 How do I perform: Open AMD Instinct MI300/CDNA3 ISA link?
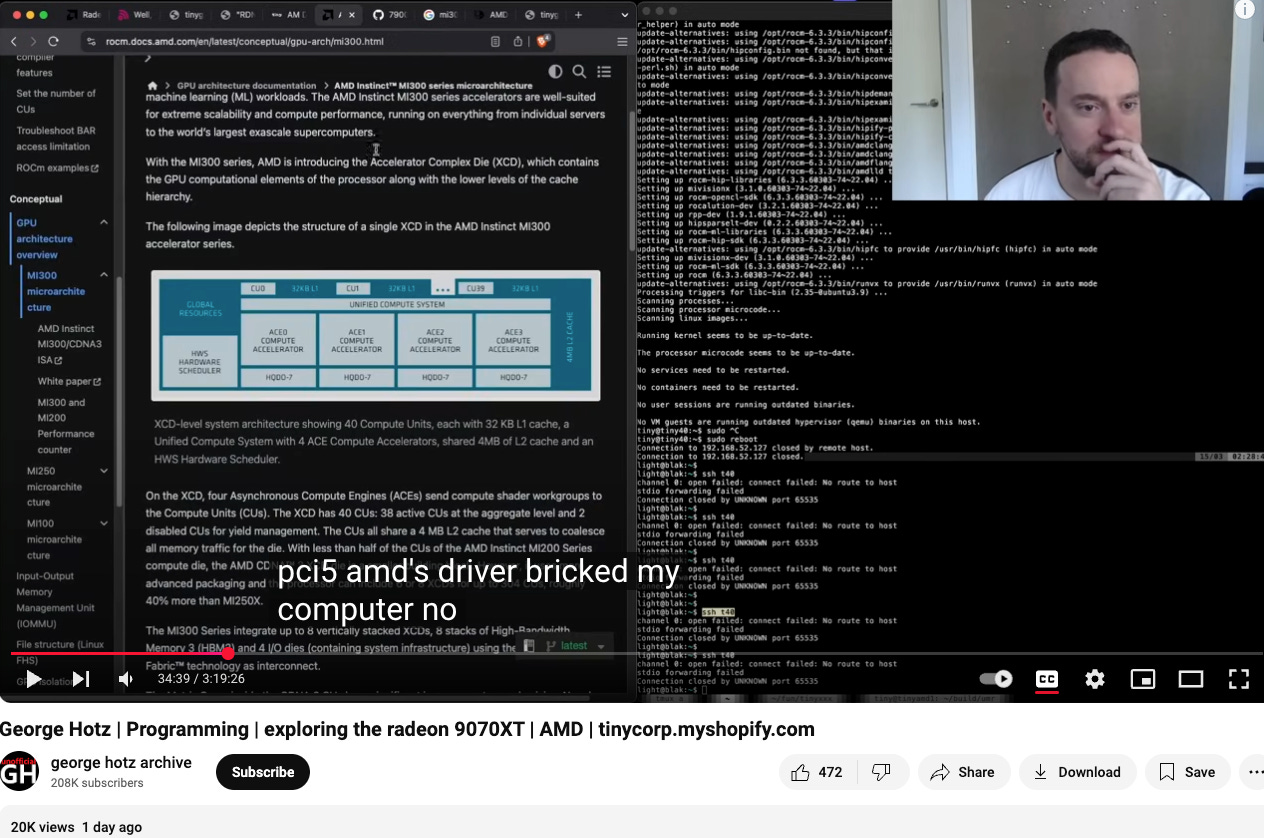tap(69, 344)
